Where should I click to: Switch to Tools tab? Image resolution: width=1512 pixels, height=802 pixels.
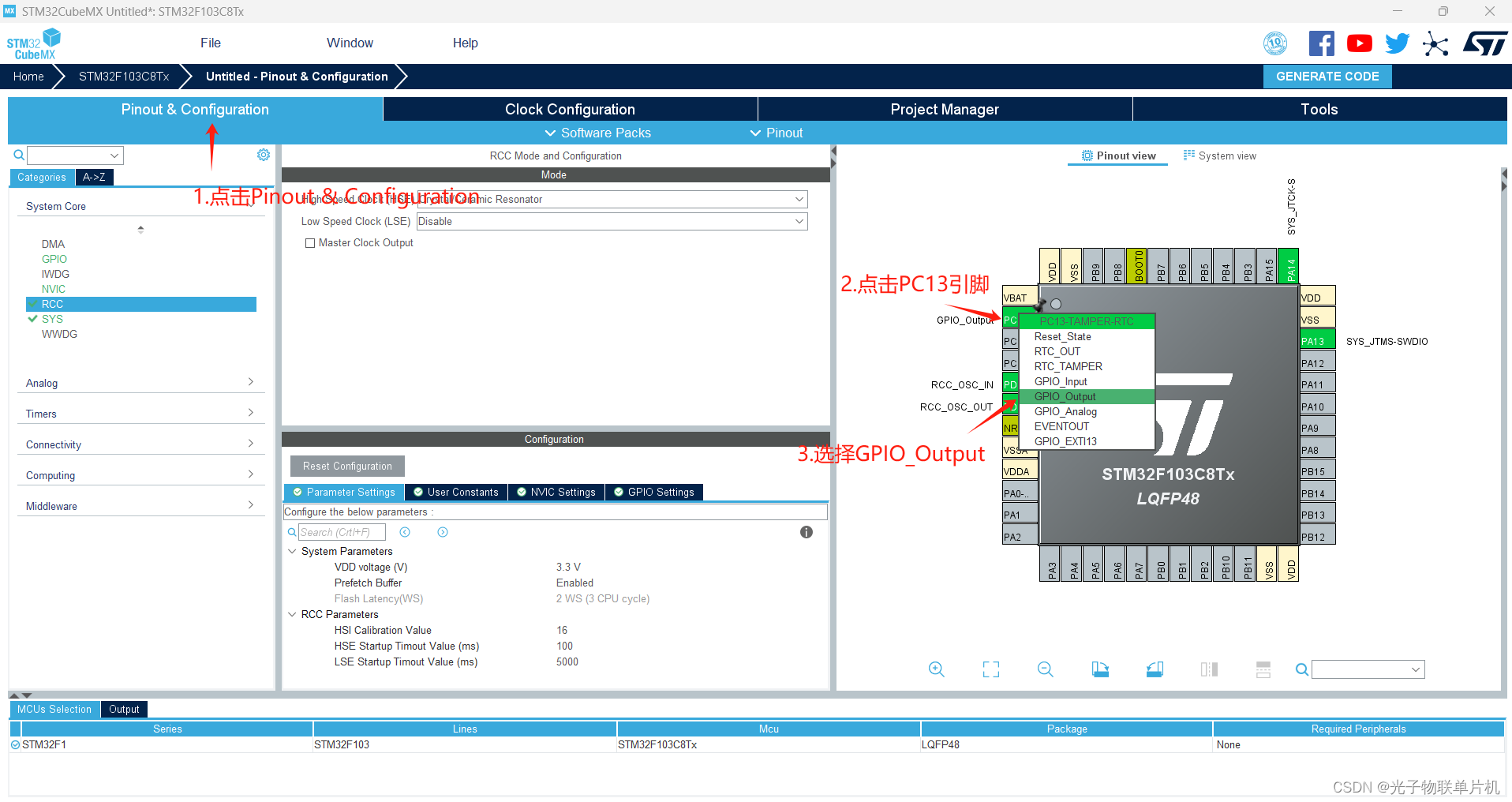1319,110
